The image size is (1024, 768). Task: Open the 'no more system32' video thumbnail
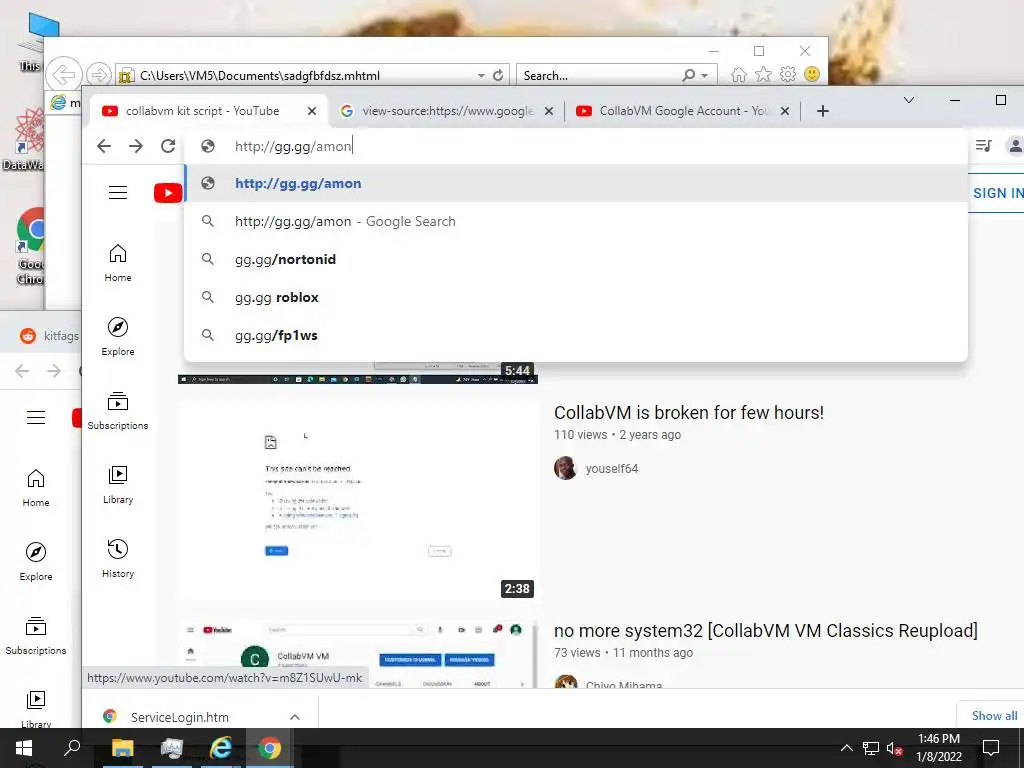click(x=358, y=654)
